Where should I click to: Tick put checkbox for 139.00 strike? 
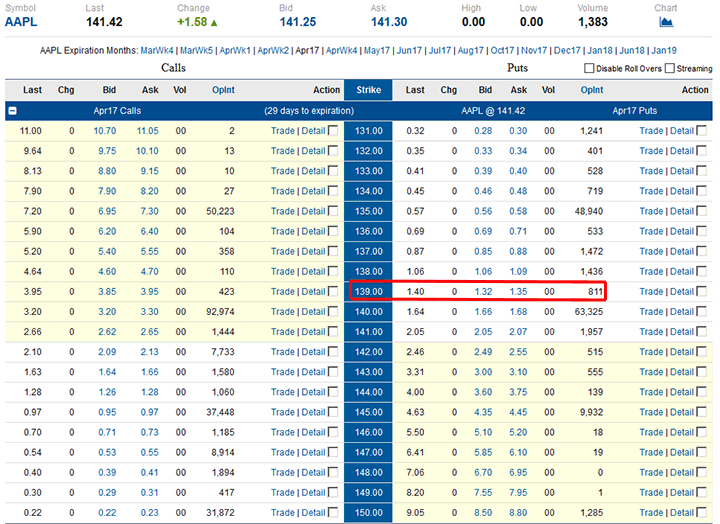click(x=702, y=291)
